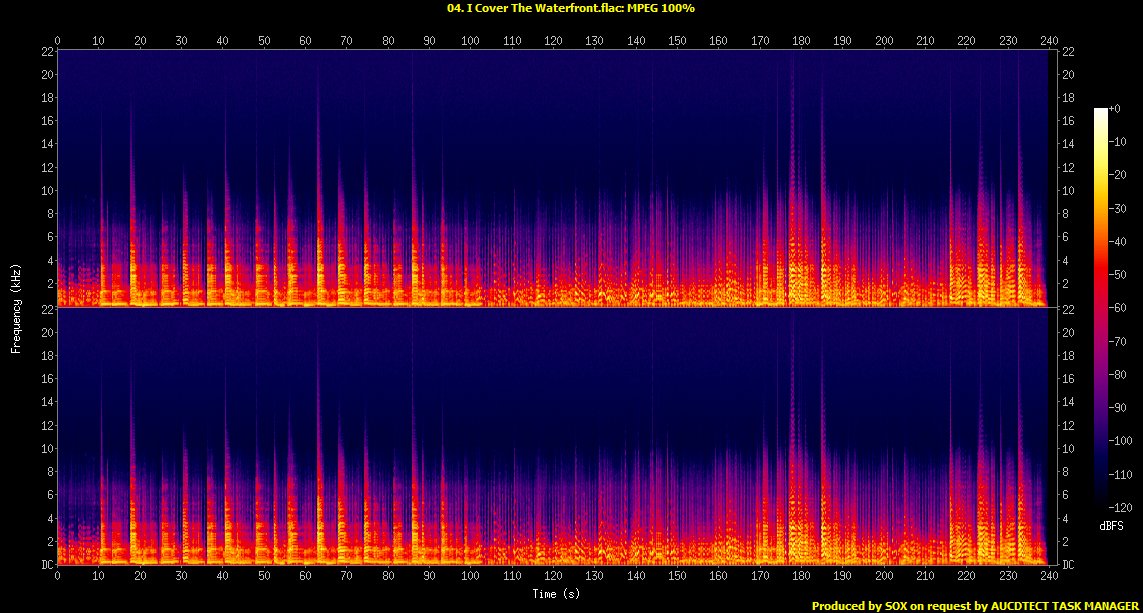This screenshot has height=613, width=1143.
Task: Click the "180" tick label on the bottom time axis
Action: tap(801, 575)
